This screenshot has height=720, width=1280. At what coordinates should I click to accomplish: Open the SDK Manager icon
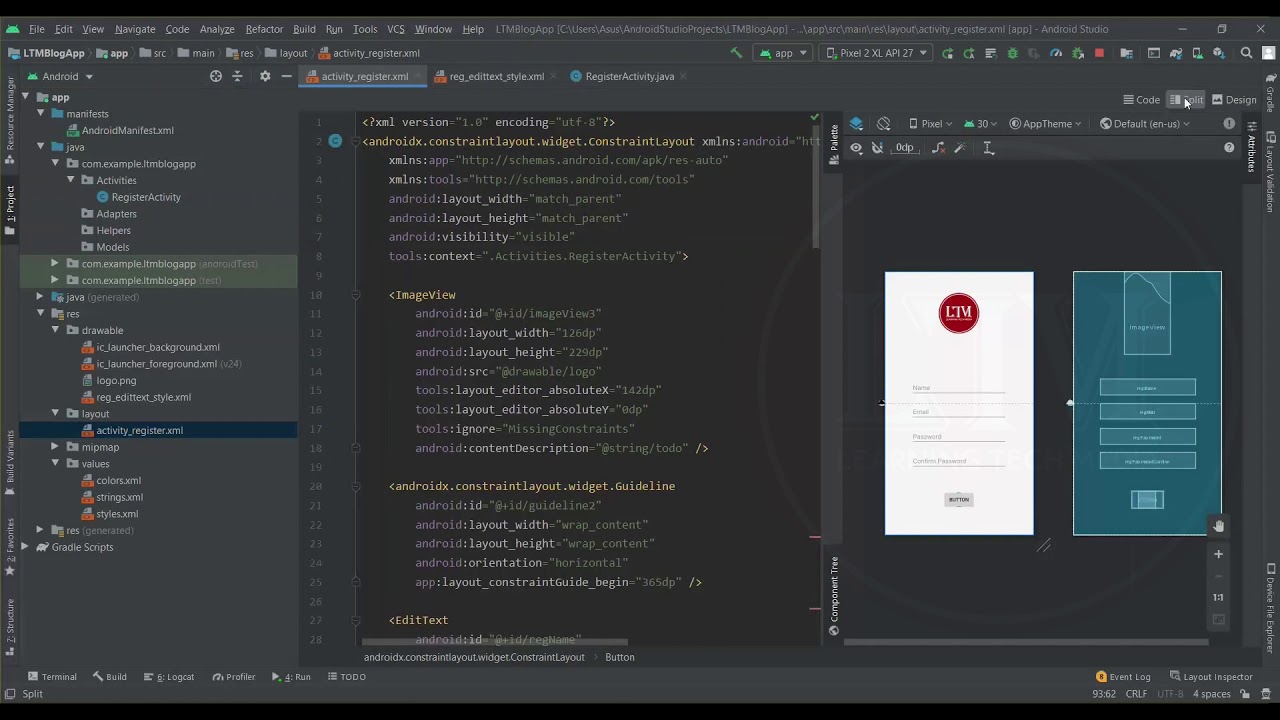(x=1221, y=53)
